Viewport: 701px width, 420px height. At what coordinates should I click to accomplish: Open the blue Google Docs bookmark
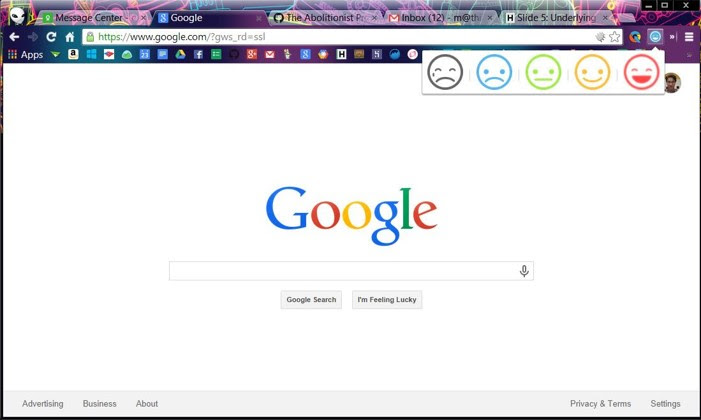[x=162, y=54]
